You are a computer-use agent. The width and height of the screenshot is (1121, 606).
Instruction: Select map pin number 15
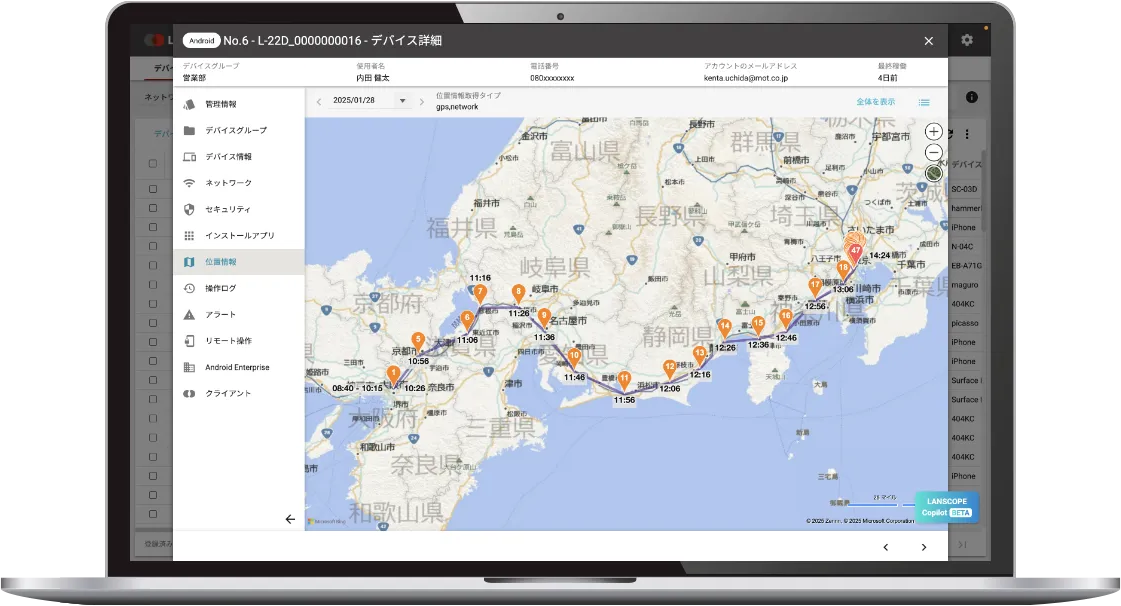point(759,327)
